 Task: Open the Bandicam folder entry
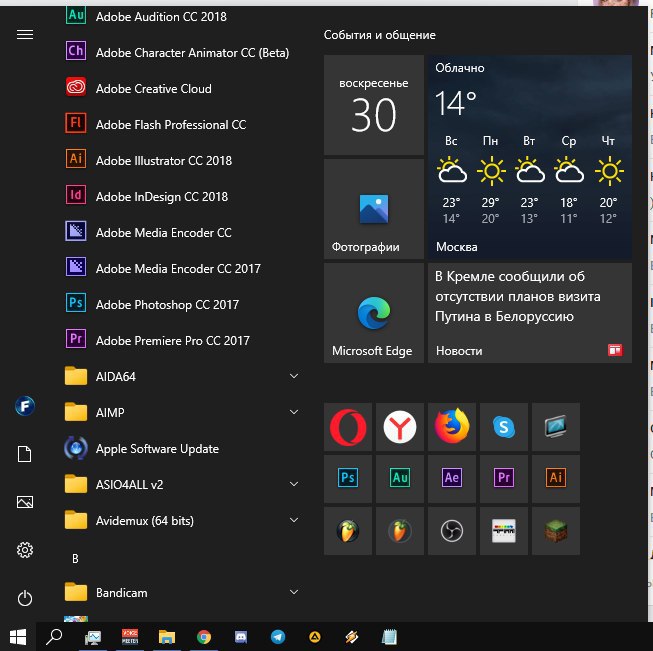(182, 592)
